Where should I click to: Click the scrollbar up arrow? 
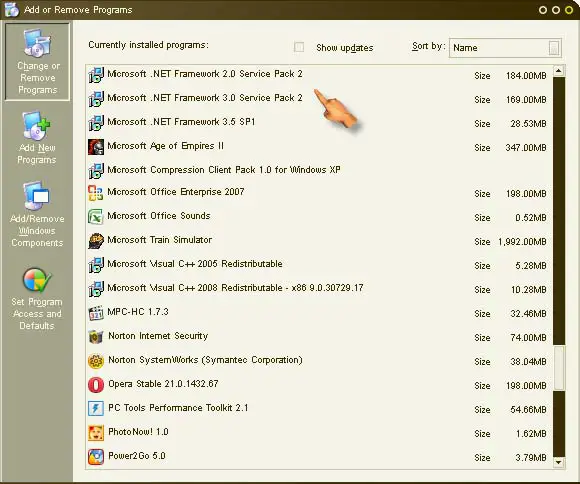(559, 71)
